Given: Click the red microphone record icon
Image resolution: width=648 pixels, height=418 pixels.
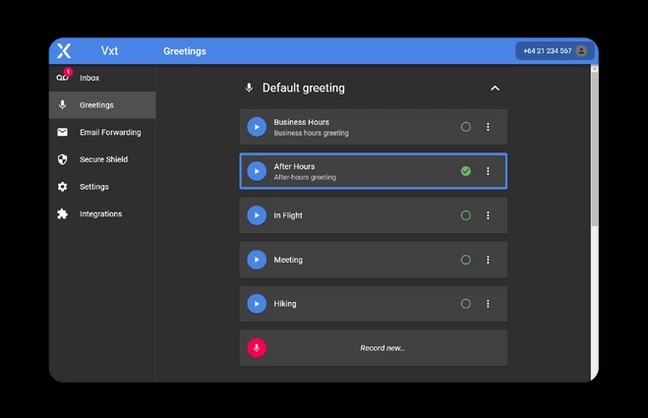Looking at the screenshot, I should [x=257, y=348].
